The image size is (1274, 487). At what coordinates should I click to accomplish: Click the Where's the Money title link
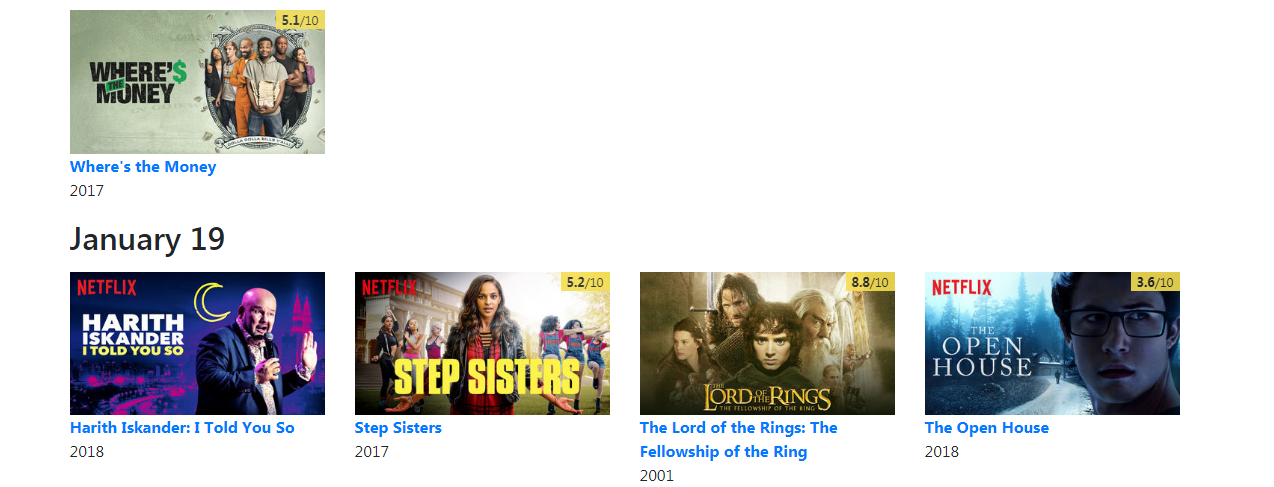tap(143, 167)
